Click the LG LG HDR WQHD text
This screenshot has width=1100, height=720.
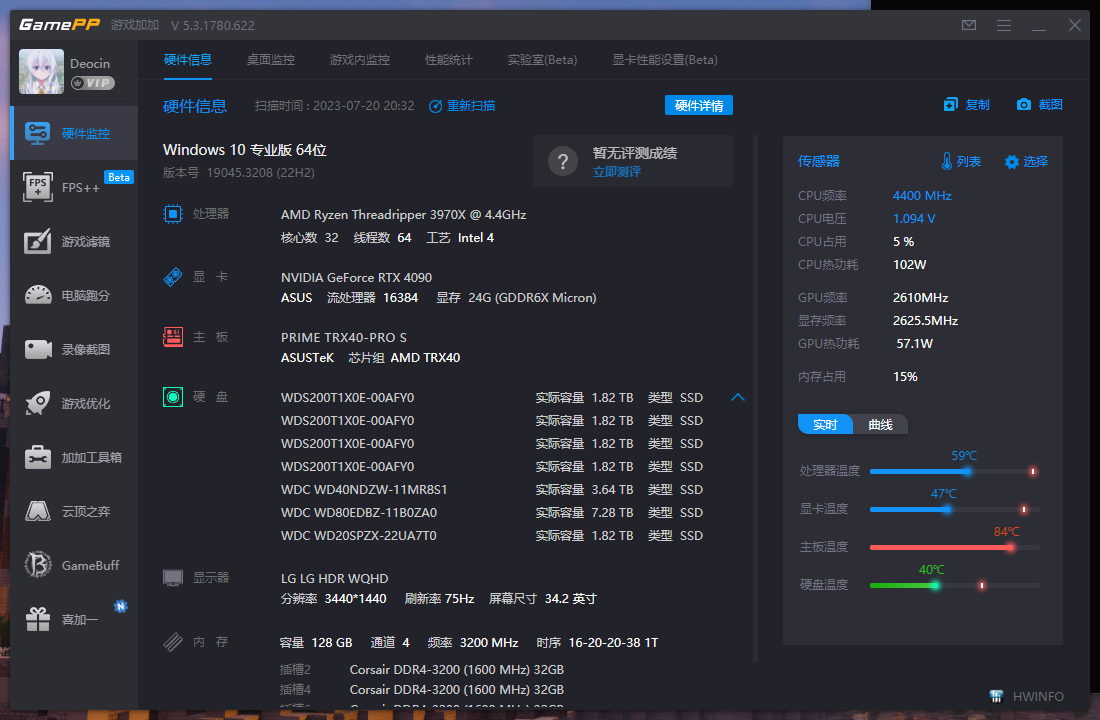(x=335, y=579)
